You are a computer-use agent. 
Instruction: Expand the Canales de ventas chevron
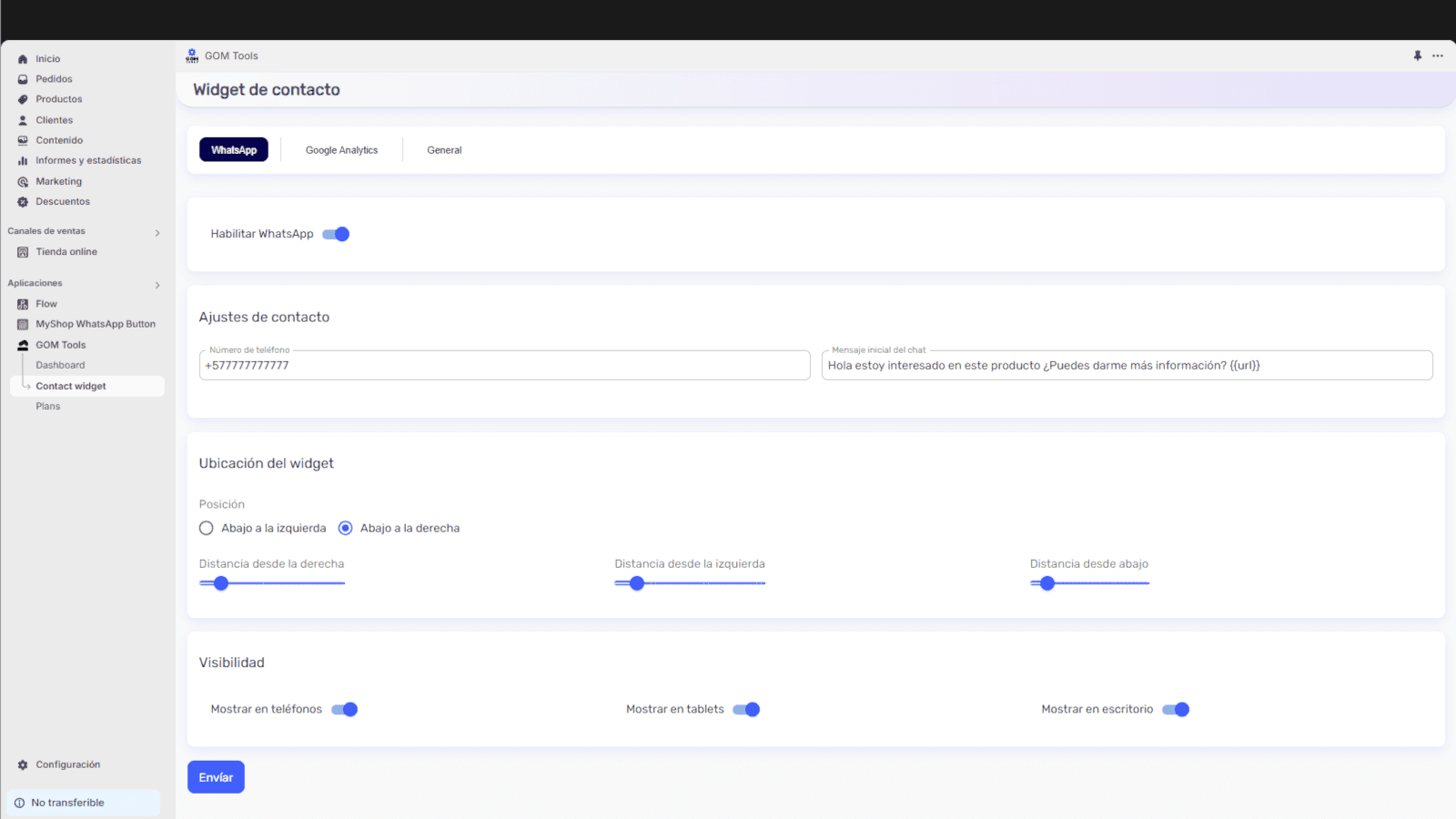tap(157, 233)
